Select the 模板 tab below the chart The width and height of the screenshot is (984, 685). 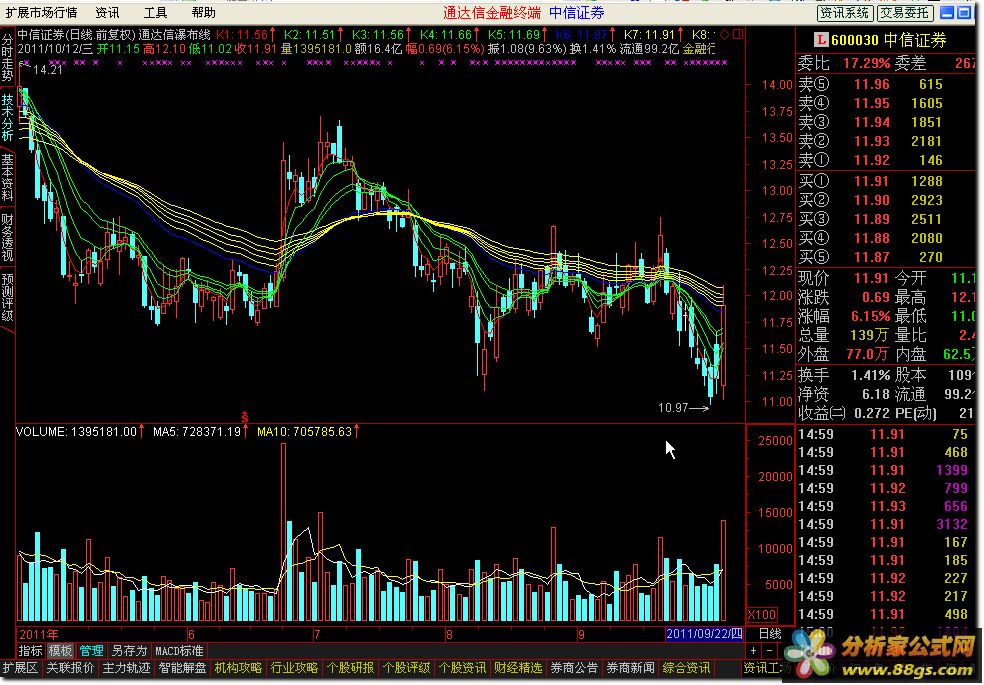click(60, 651)
